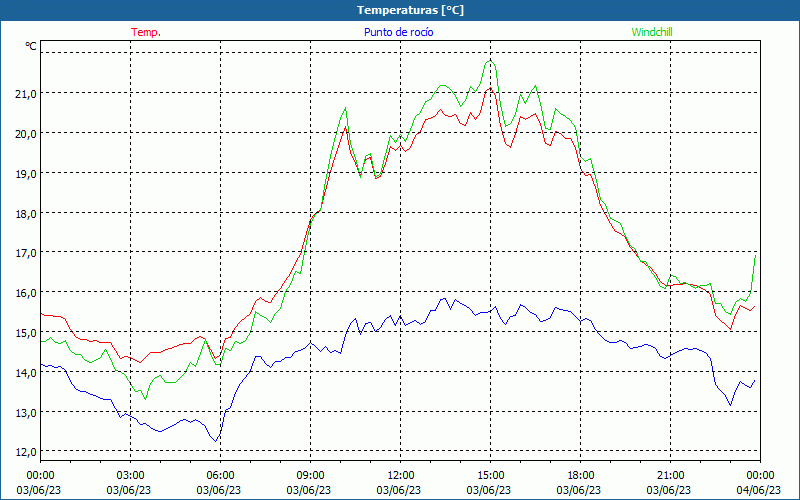Click the 09:00 time axis label

pos(310,475)
